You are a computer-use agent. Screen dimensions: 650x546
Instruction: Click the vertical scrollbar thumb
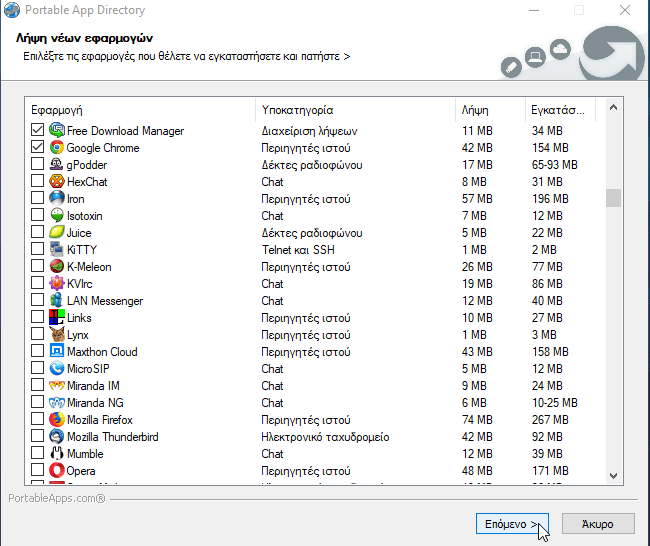[614, 198]
